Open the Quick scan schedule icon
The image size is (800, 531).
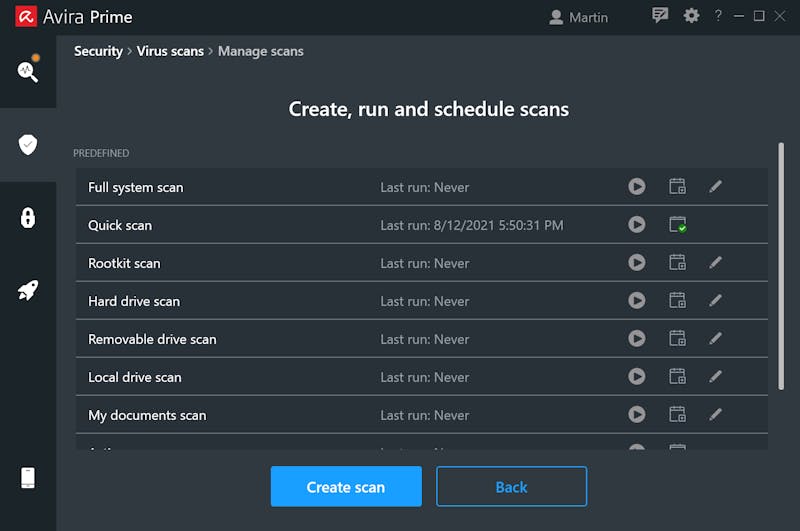(678, 224)
